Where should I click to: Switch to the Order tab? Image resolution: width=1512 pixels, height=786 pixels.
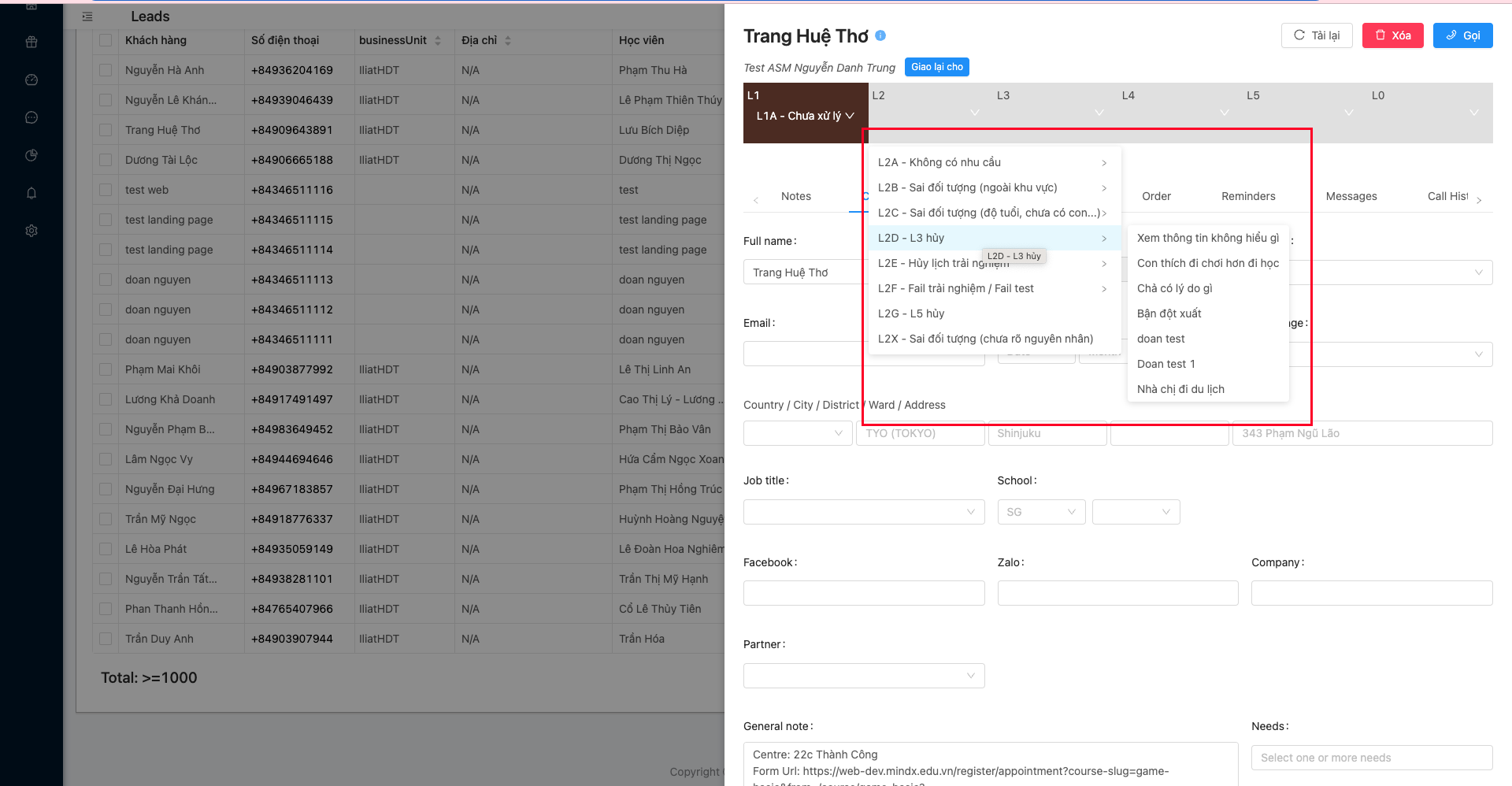click(1156, 196)
